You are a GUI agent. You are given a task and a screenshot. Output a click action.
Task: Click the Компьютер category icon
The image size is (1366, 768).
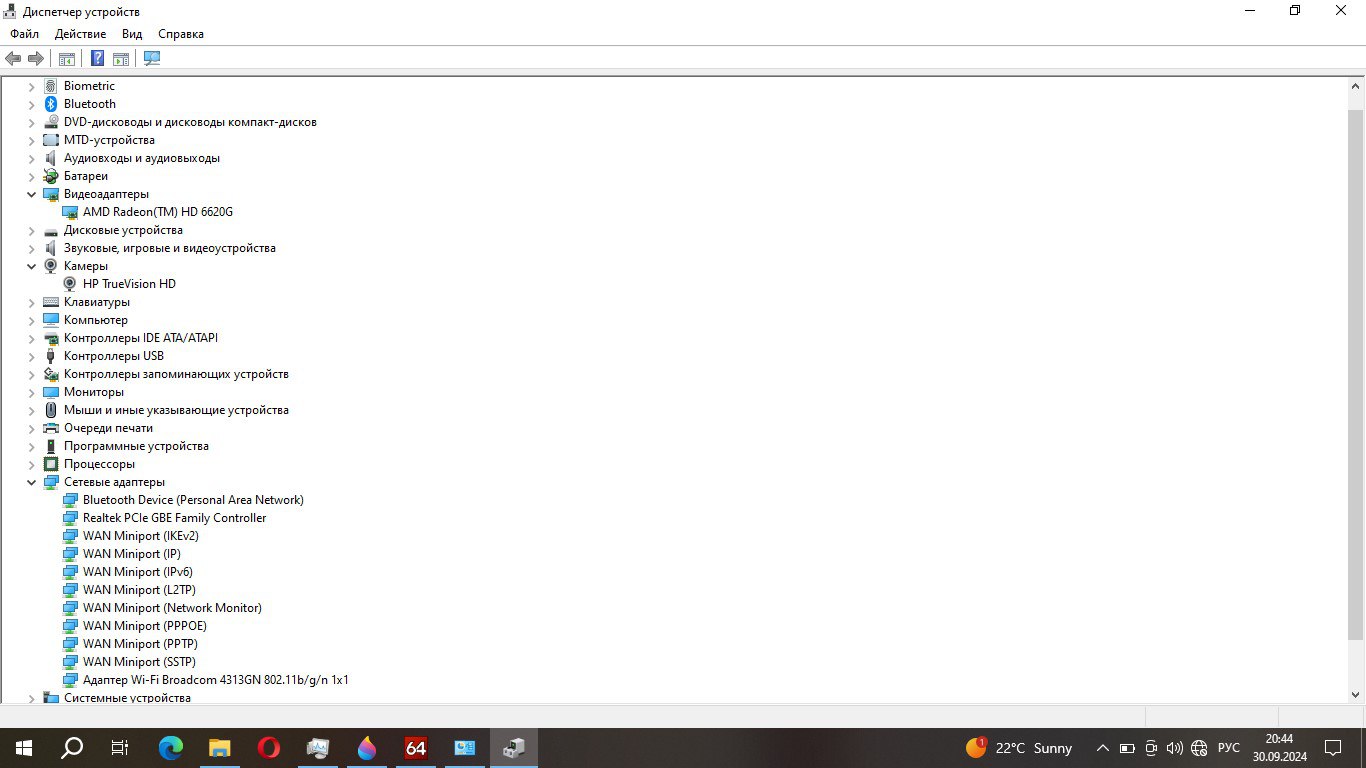coord(51,320)
